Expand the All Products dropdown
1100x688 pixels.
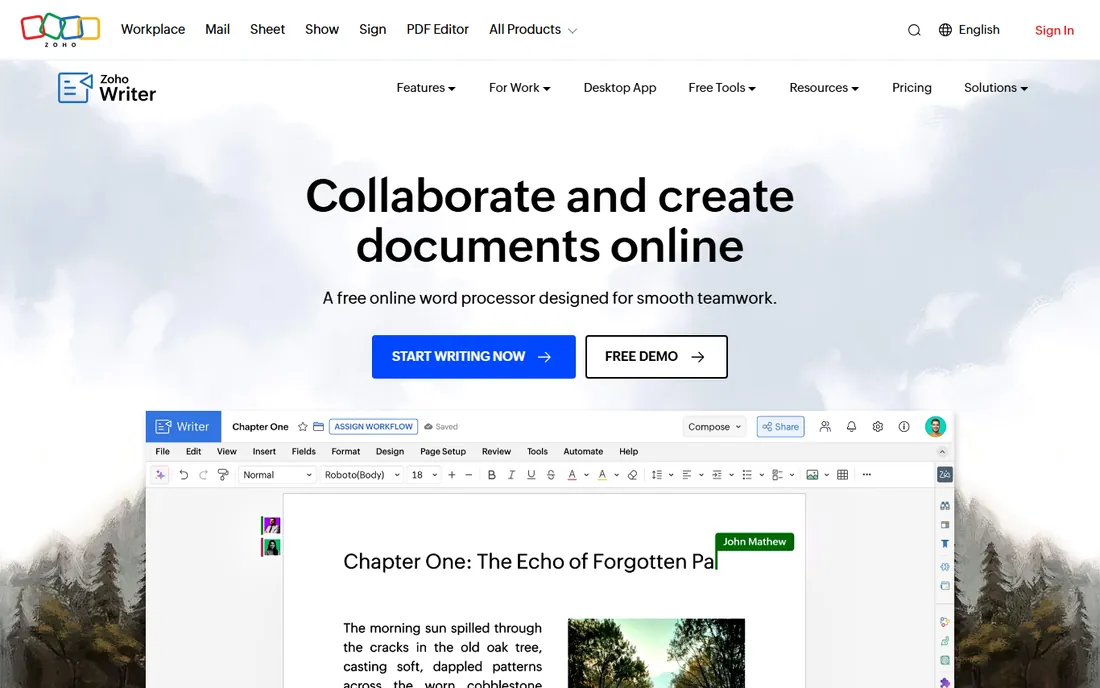point(532,29)
